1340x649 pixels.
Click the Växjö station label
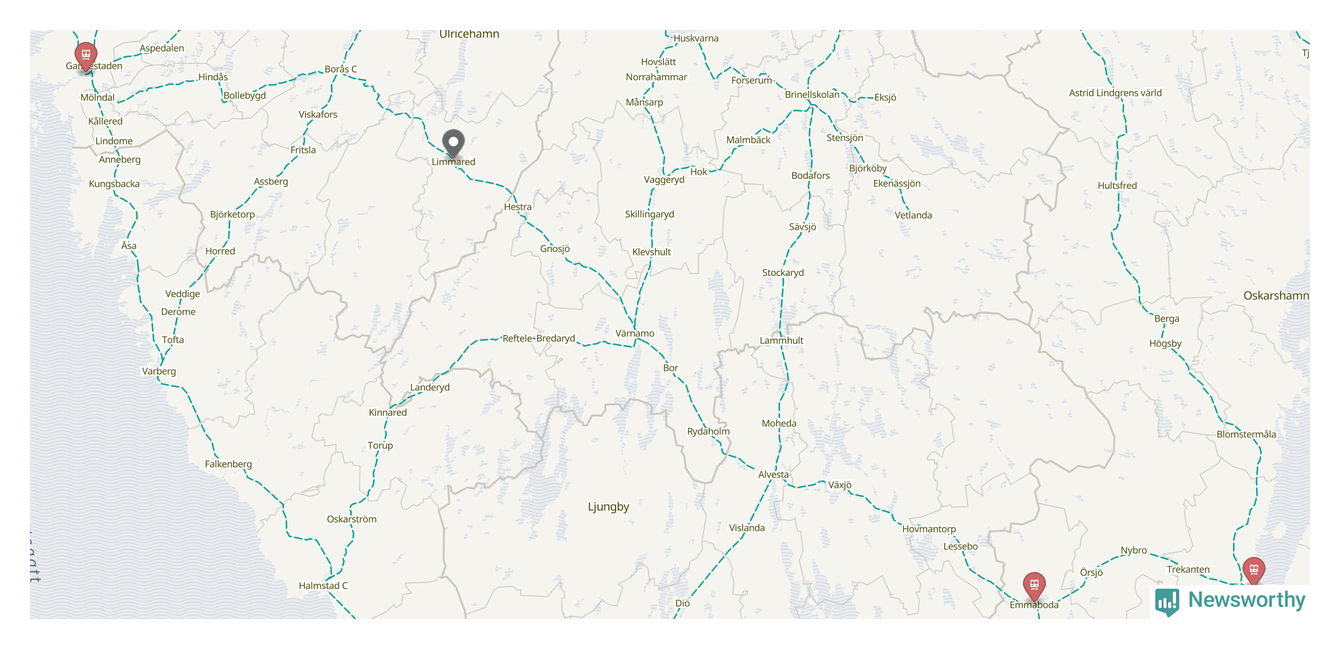pos(840,485)
